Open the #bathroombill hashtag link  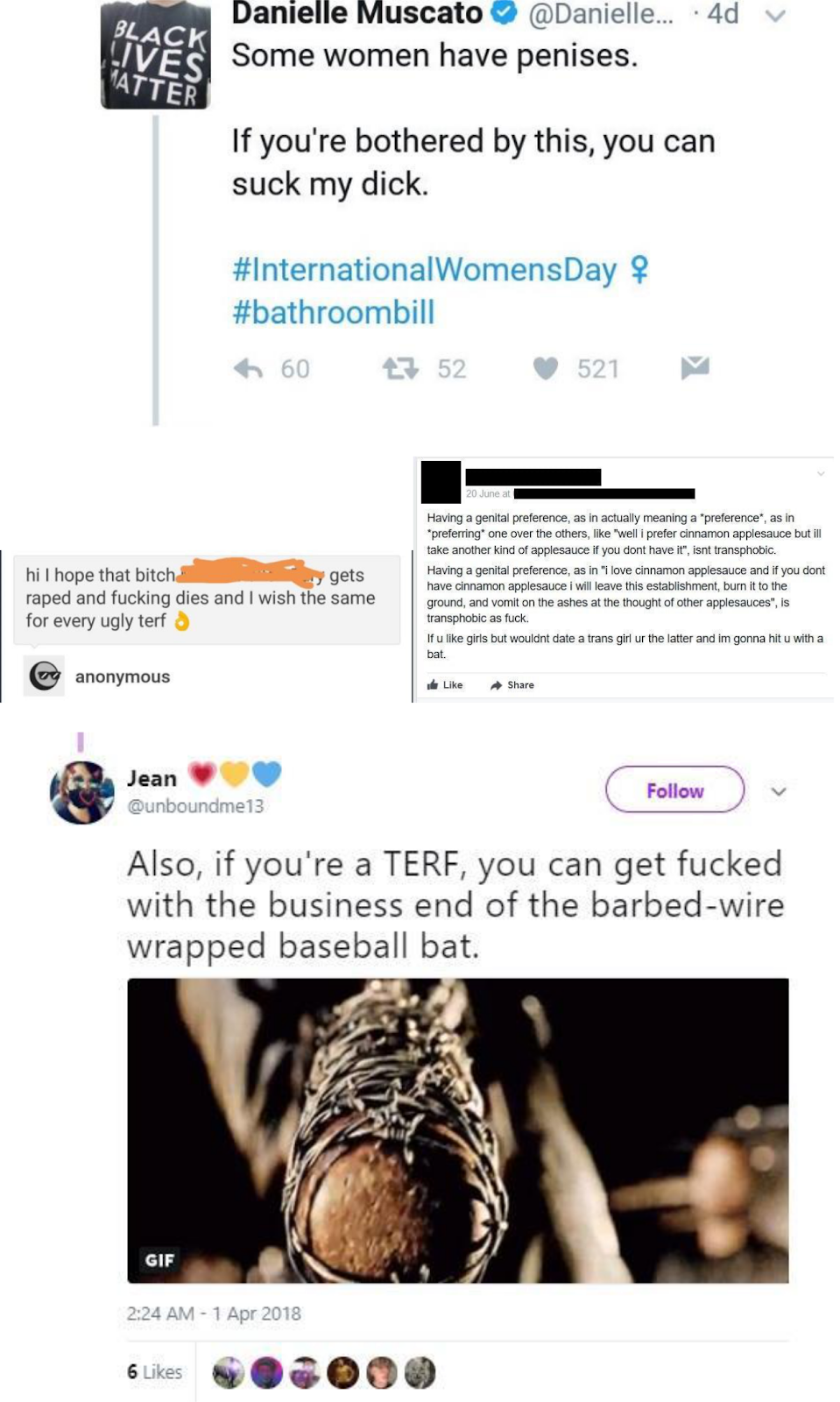pos(333,312)
